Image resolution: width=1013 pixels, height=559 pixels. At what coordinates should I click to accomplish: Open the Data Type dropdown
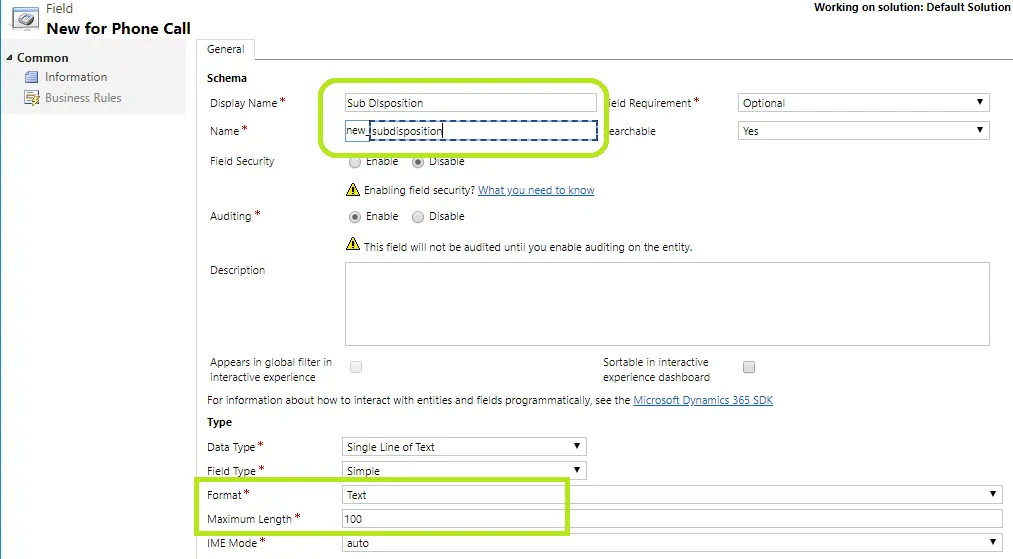click(x=464, y=447)
